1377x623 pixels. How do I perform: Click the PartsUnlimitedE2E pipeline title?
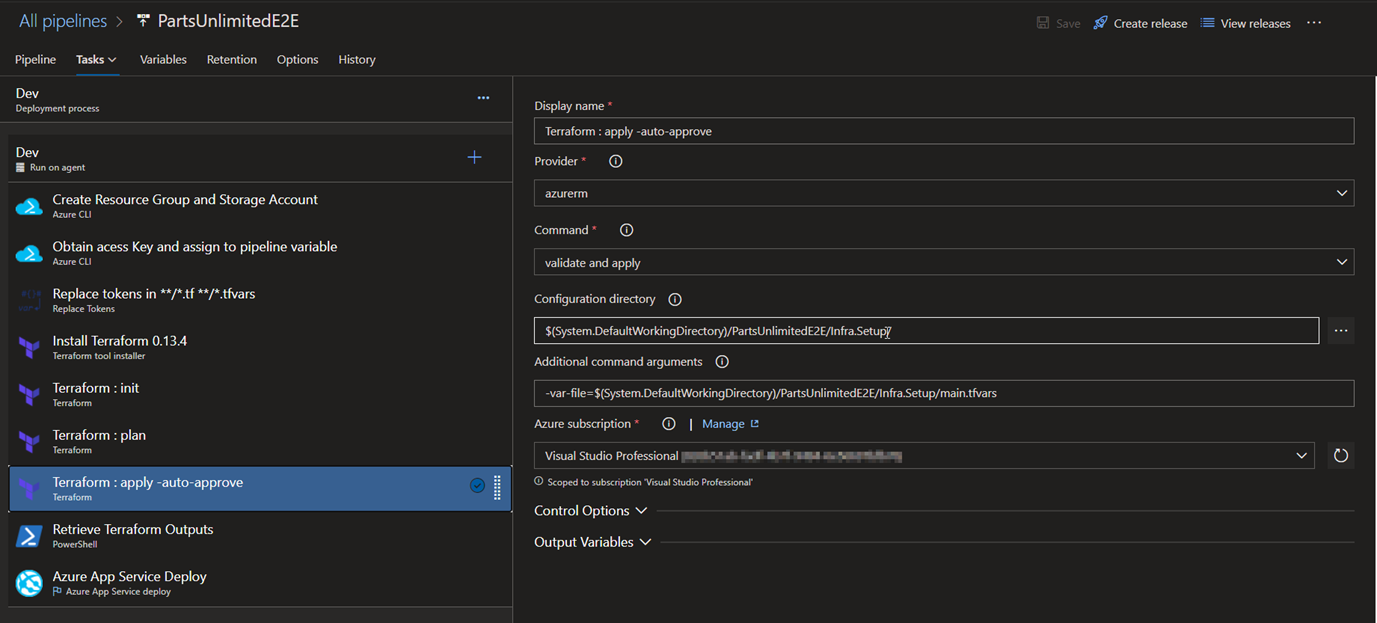point(228,21)
